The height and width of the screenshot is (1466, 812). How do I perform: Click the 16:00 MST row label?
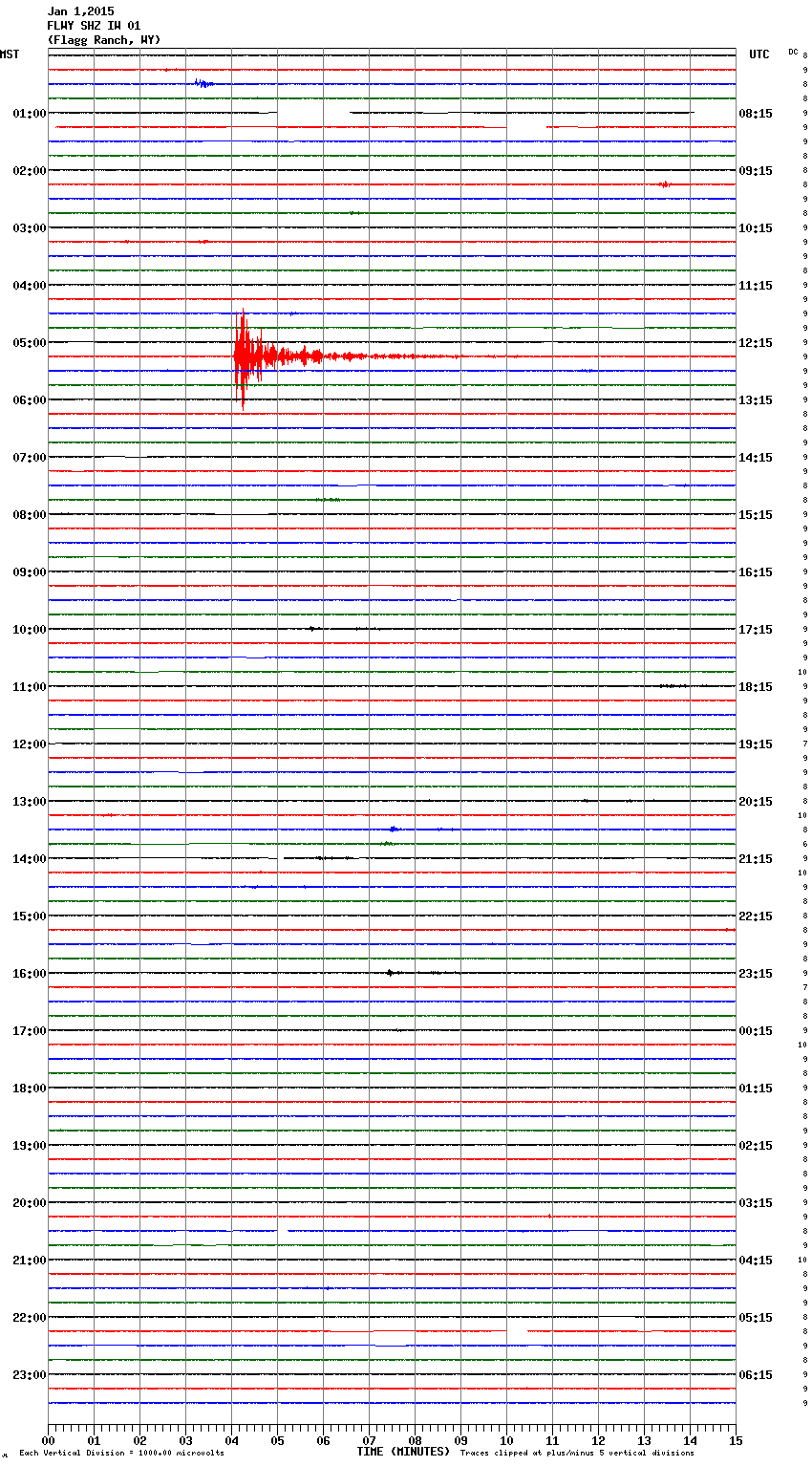coord(29,974)
